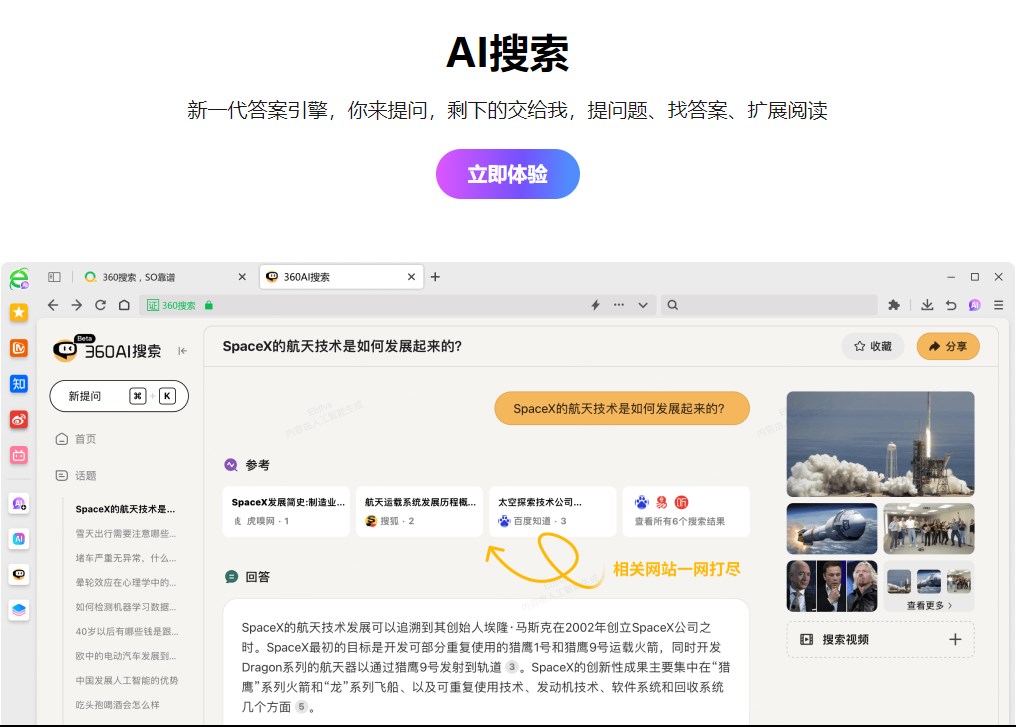1016x727 pixels.
Task: Click the orange 分享 share button
Action: [x=947, y=346]
